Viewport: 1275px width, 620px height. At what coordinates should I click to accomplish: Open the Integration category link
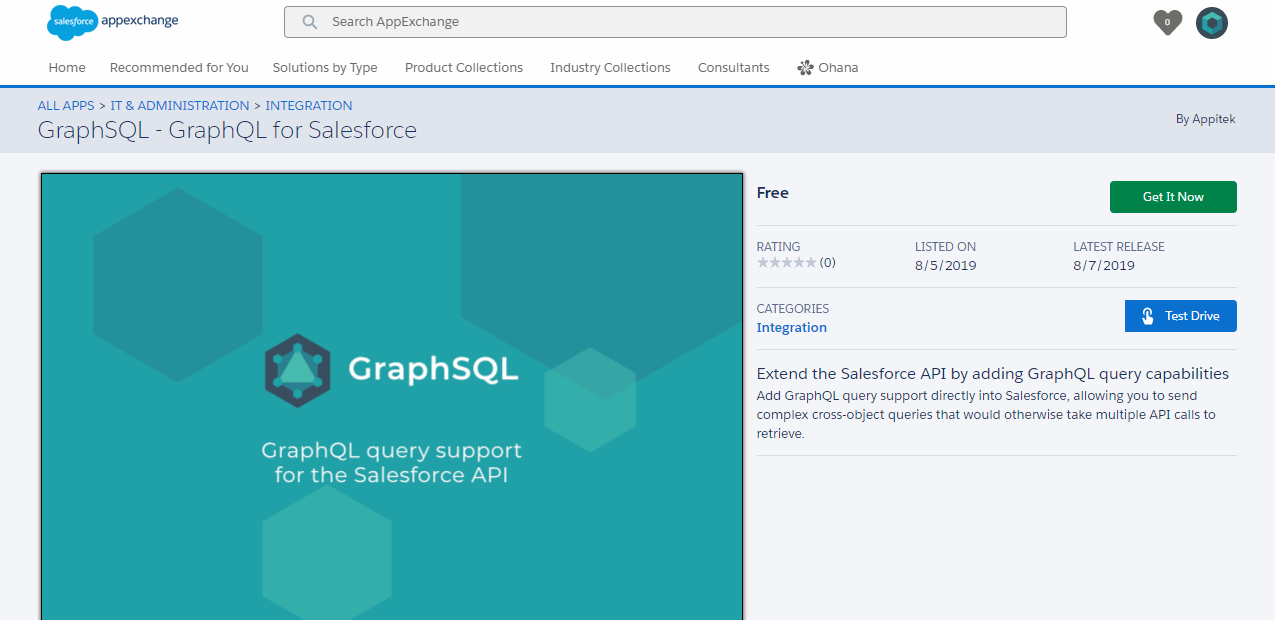point(791,327)
